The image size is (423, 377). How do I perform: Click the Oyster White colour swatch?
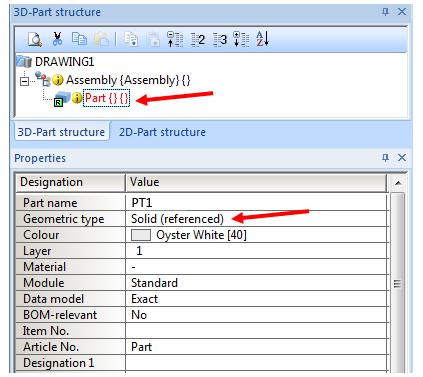[x=141, y=235]
